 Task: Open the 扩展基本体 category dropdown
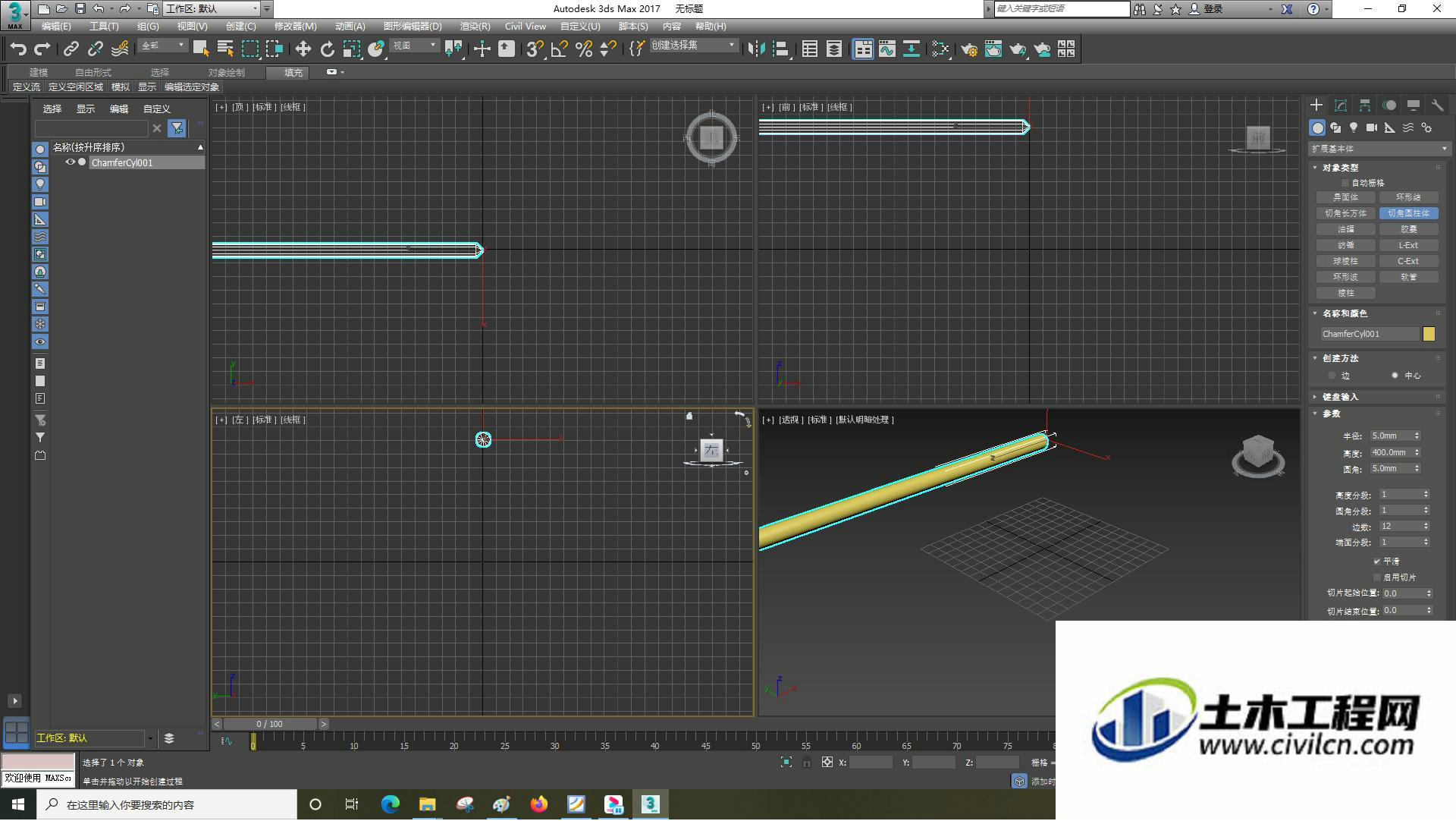1379,149
